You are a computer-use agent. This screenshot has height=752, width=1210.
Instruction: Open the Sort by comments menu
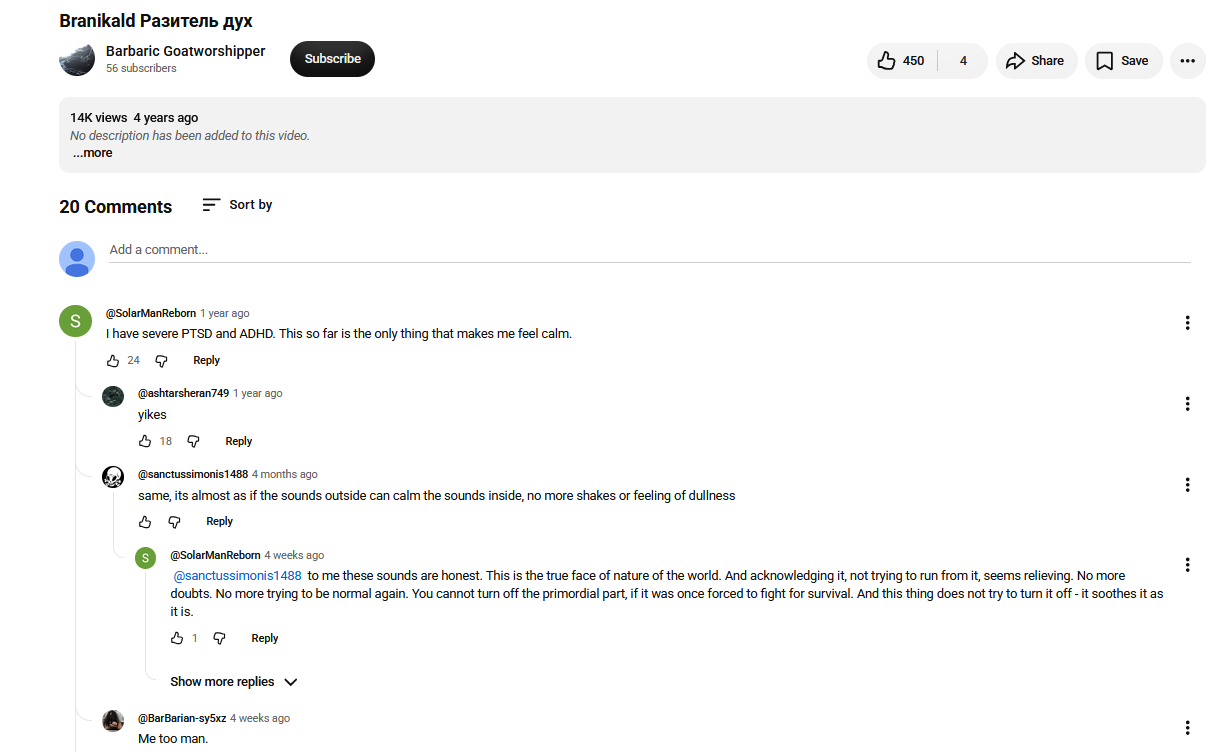(x=237, y=205)
